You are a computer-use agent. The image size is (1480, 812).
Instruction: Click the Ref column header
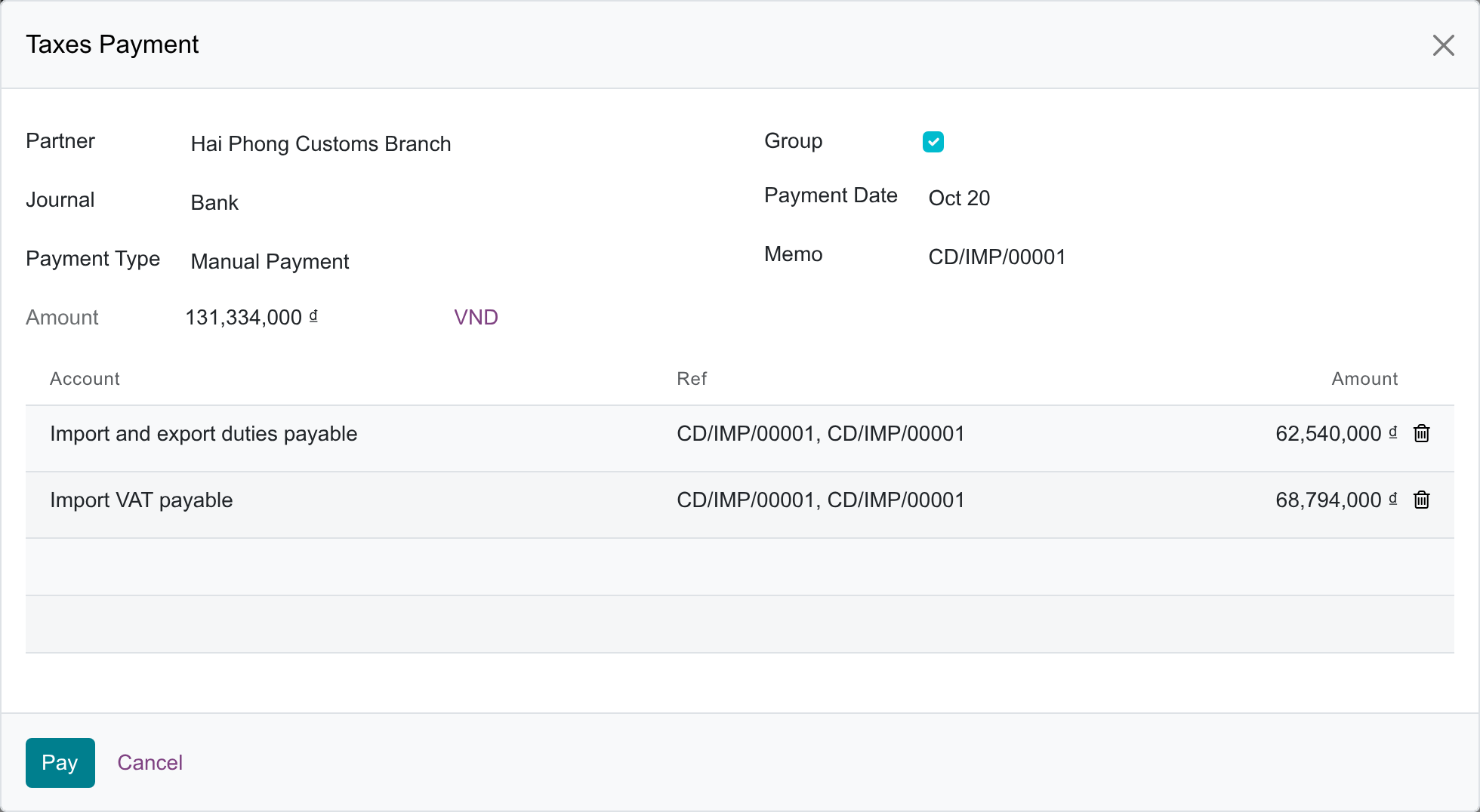click(692, 379)
